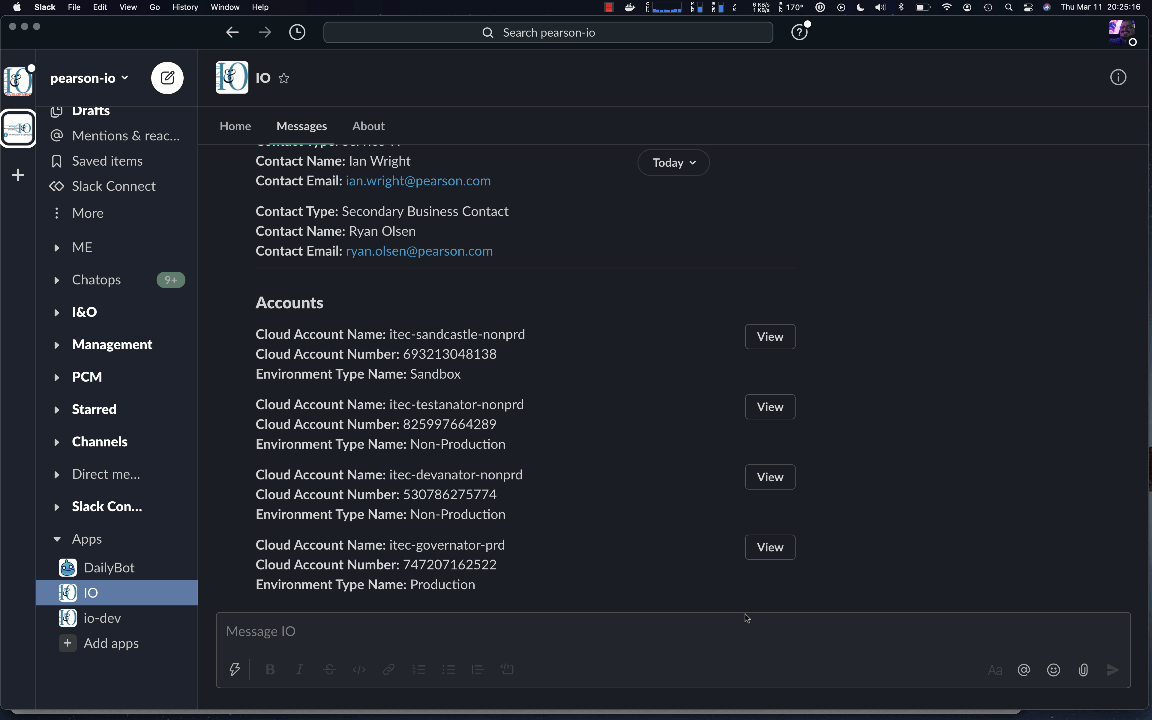The height and width of the screenshot is (720, 1152).
Task: Switch to the first workspace icon
Action: 18,81
